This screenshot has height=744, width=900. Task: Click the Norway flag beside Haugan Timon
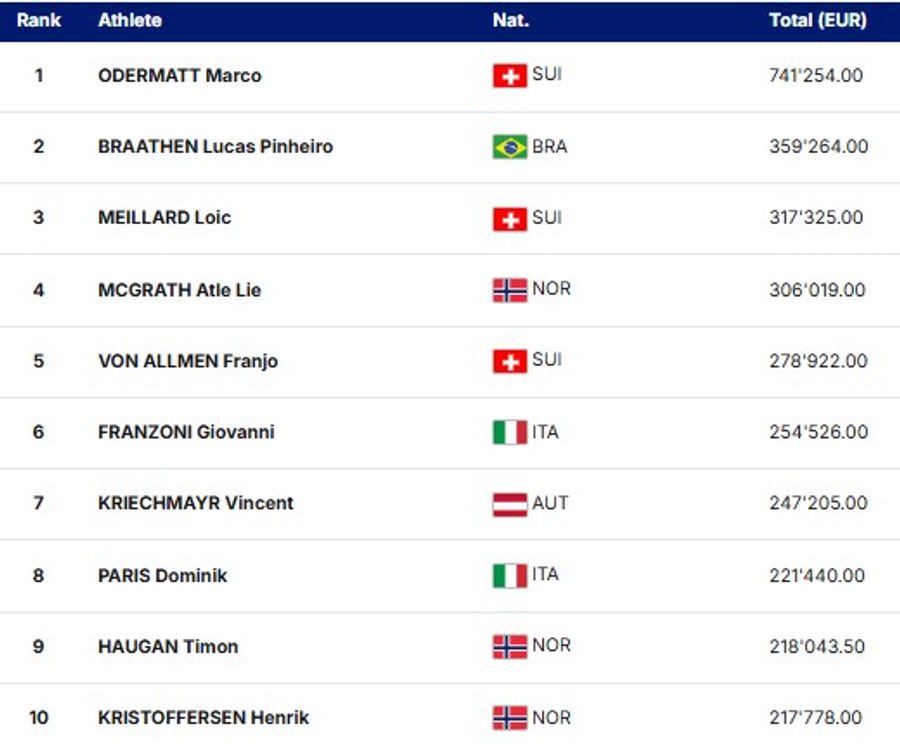pos(509,647)
